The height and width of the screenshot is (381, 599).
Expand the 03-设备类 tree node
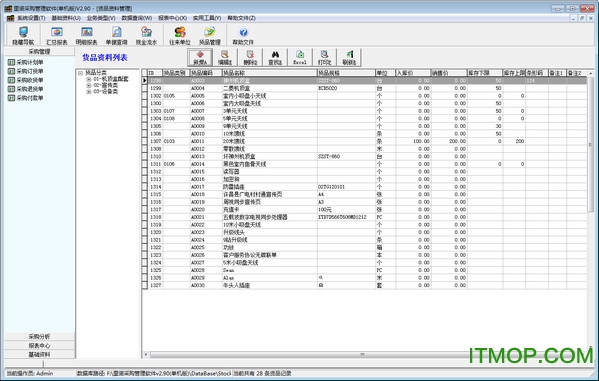pyautogui.click(x=89, y=92)
